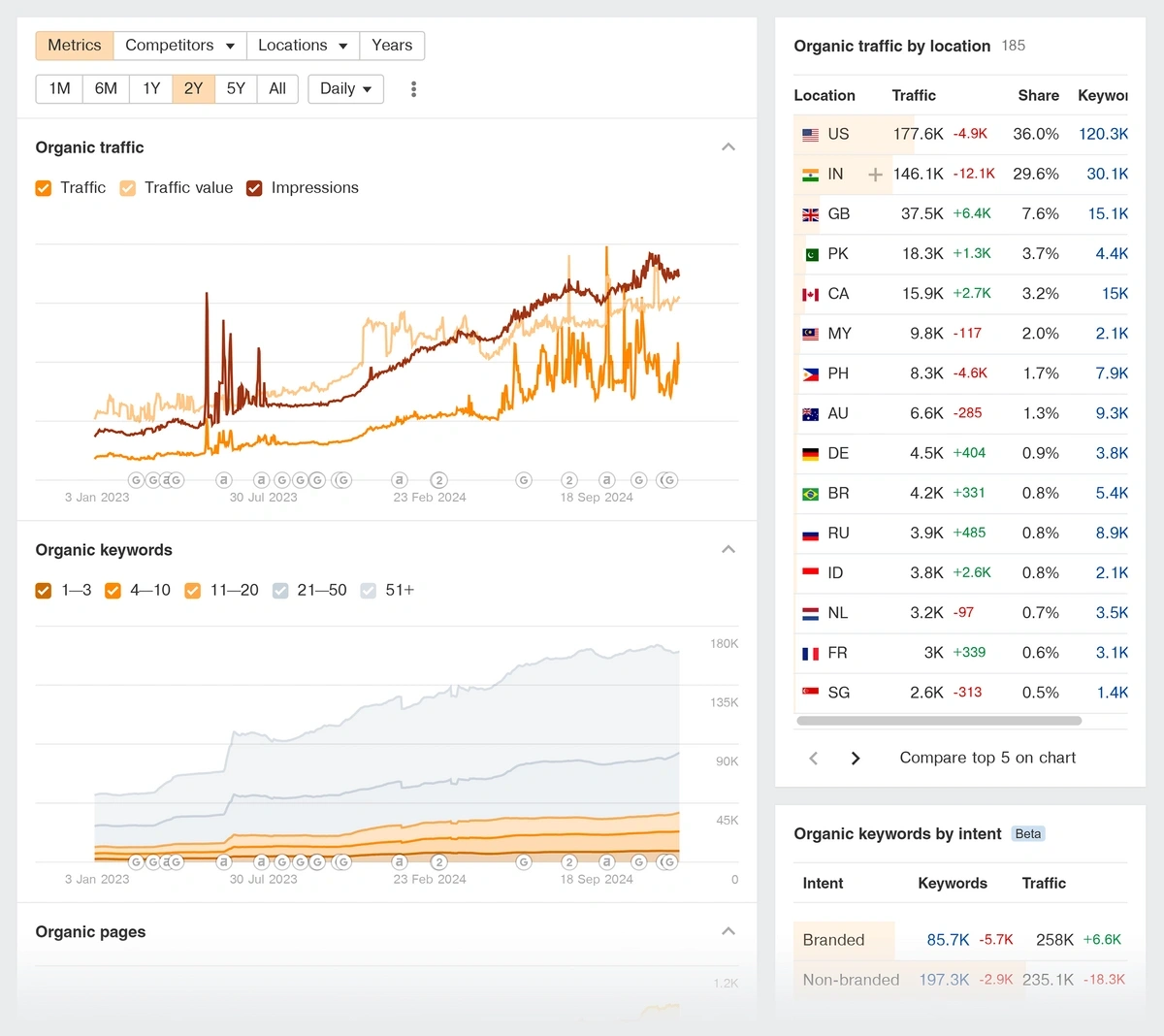Click the 185 locations count
1164x1036 pixels.
[1014, 46]
